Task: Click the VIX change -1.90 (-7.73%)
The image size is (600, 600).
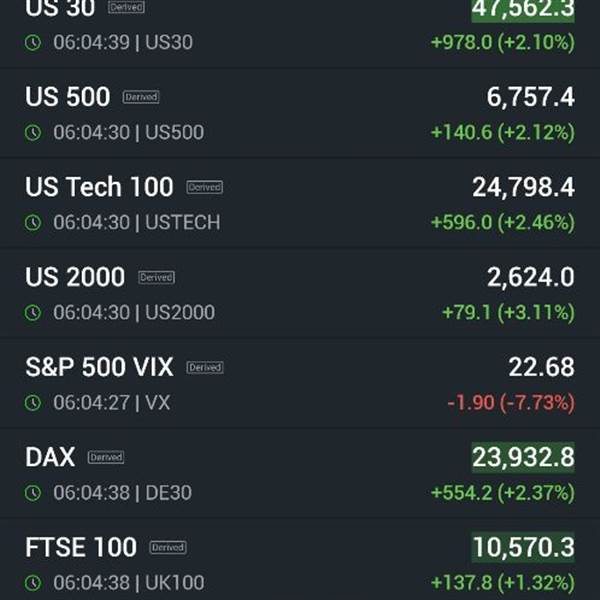Action: point(511,403)
